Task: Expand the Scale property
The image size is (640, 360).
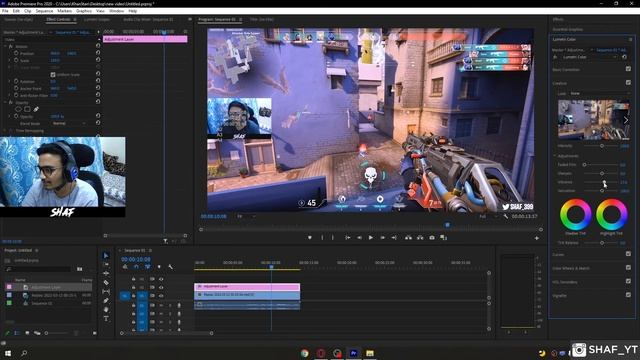Action: pos(9,60)
